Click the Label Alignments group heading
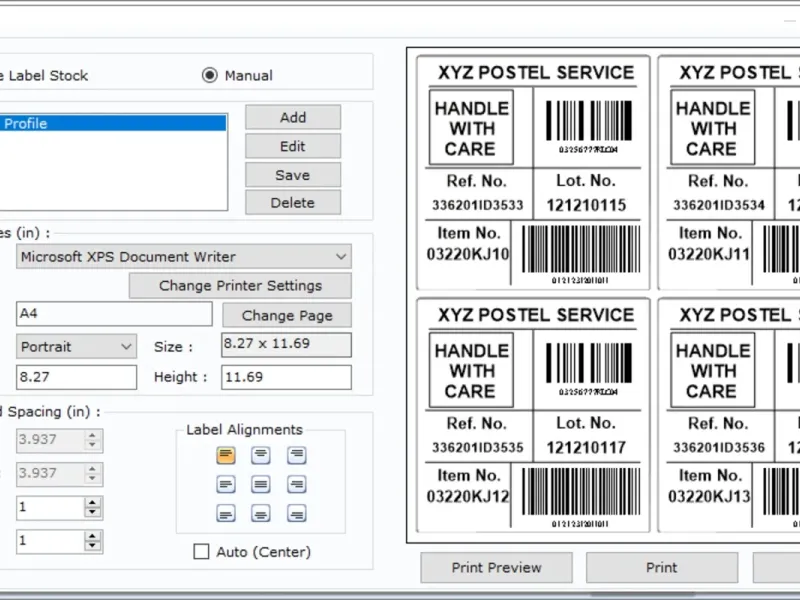The width and height of the screenshot is (800, 600). [244, 430]
